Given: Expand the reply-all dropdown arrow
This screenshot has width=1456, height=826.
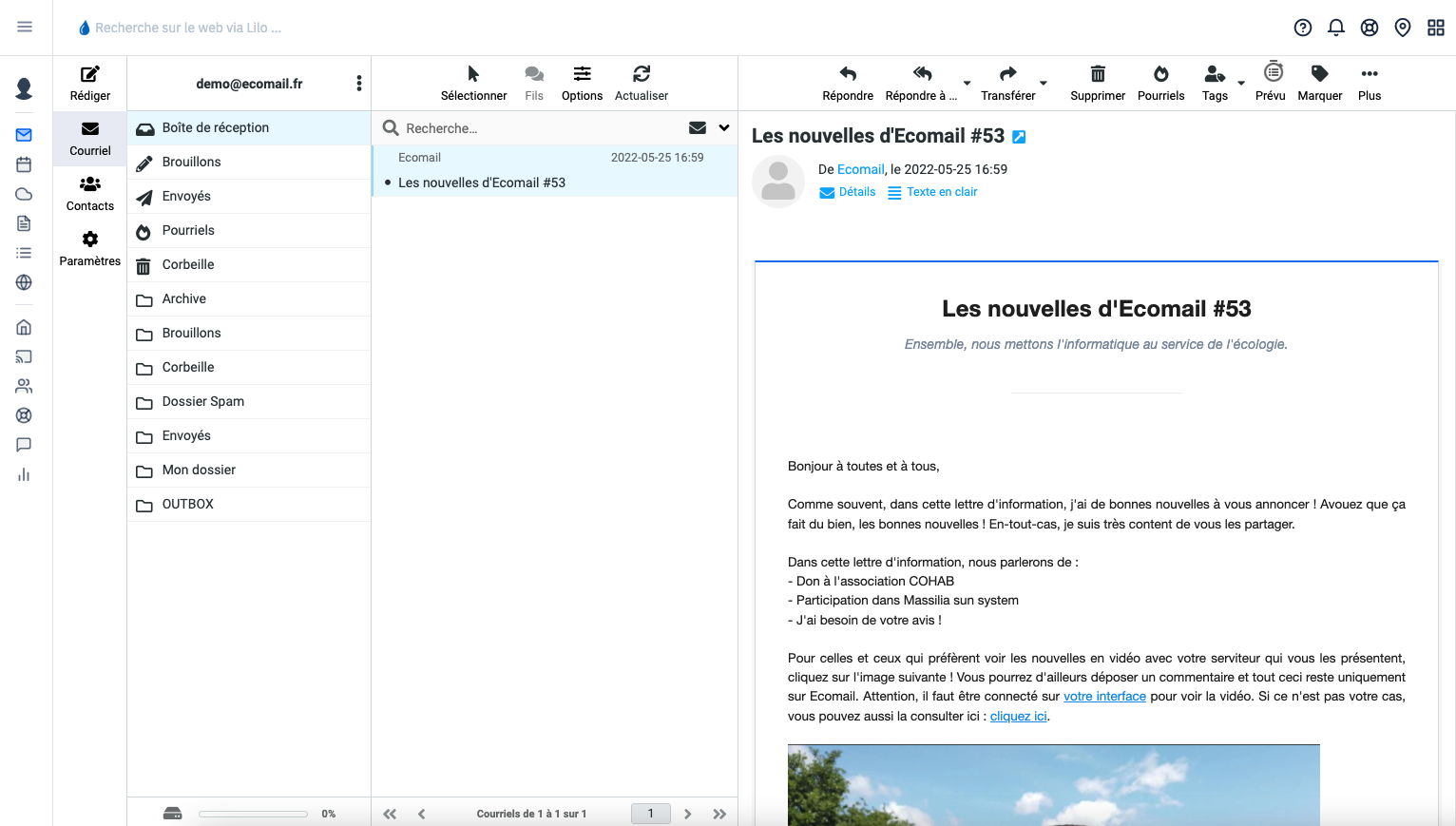Looking at the screenshot, I should click(x=967, y=84).
